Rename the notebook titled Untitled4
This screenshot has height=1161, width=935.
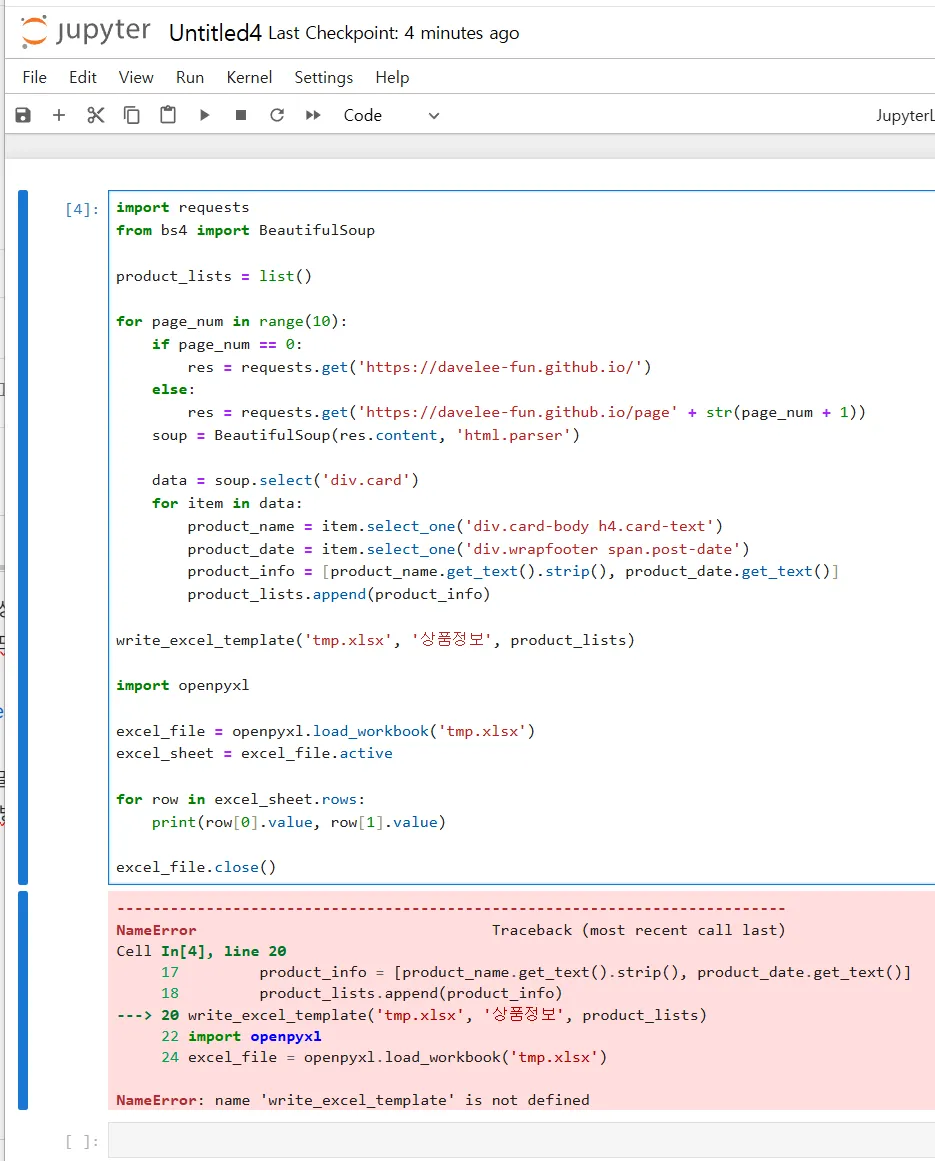tap(215, 33)
